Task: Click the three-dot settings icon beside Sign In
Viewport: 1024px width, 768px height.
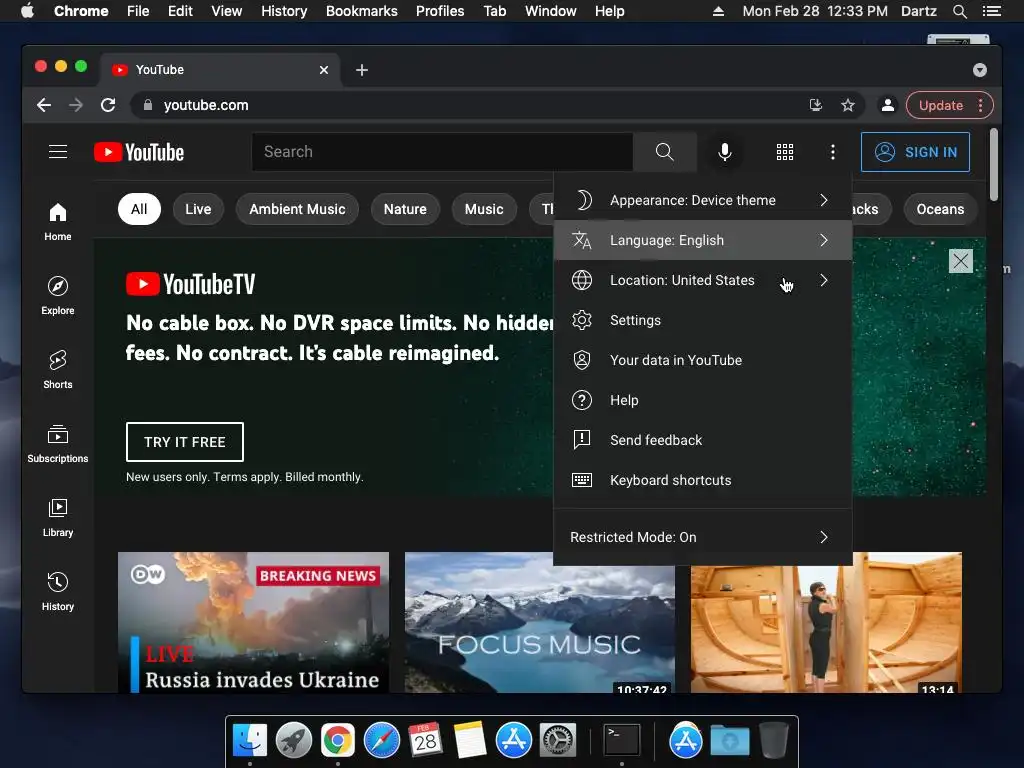Action: pos(832,152)
